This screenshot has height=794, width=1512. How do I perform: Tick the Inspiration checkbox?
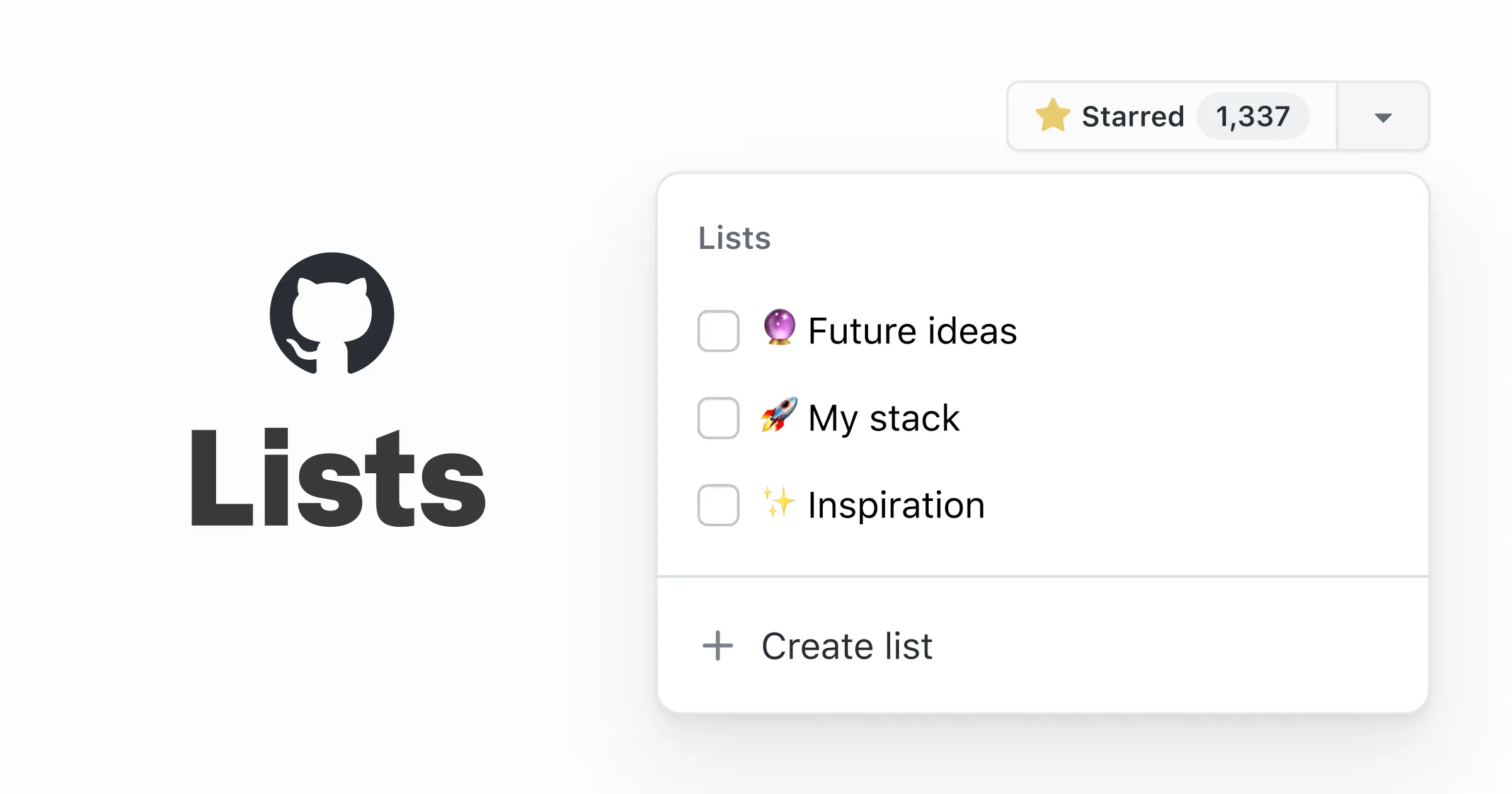(718, 505)
